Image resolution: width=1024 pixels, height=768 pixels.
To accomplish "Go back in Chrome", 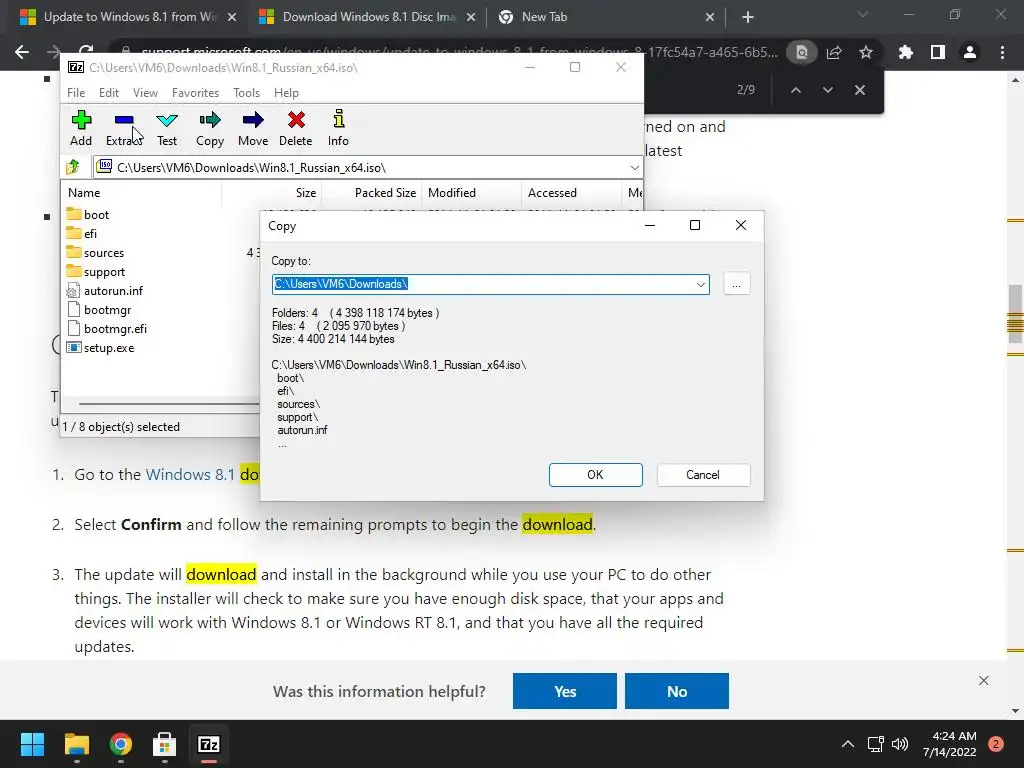I will [x=22, y=52].
